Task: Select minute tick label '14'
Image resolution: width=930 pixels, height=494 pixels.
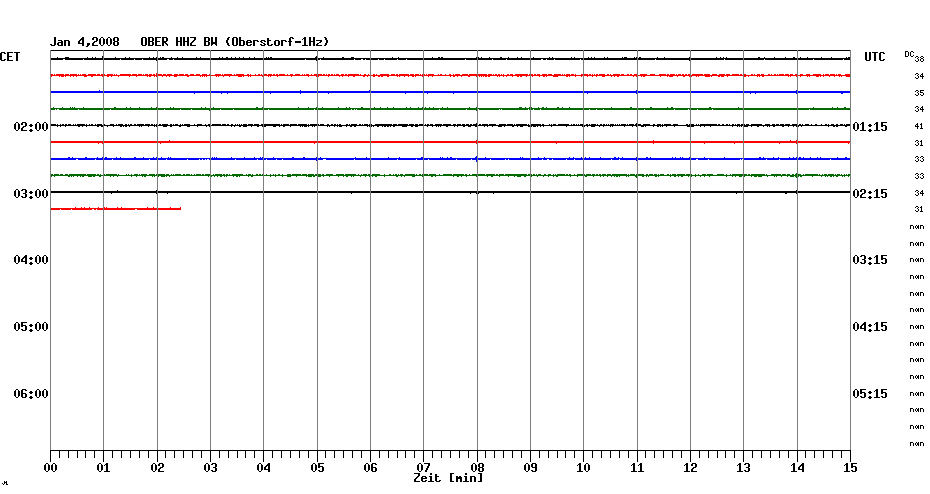Action: 797,467
